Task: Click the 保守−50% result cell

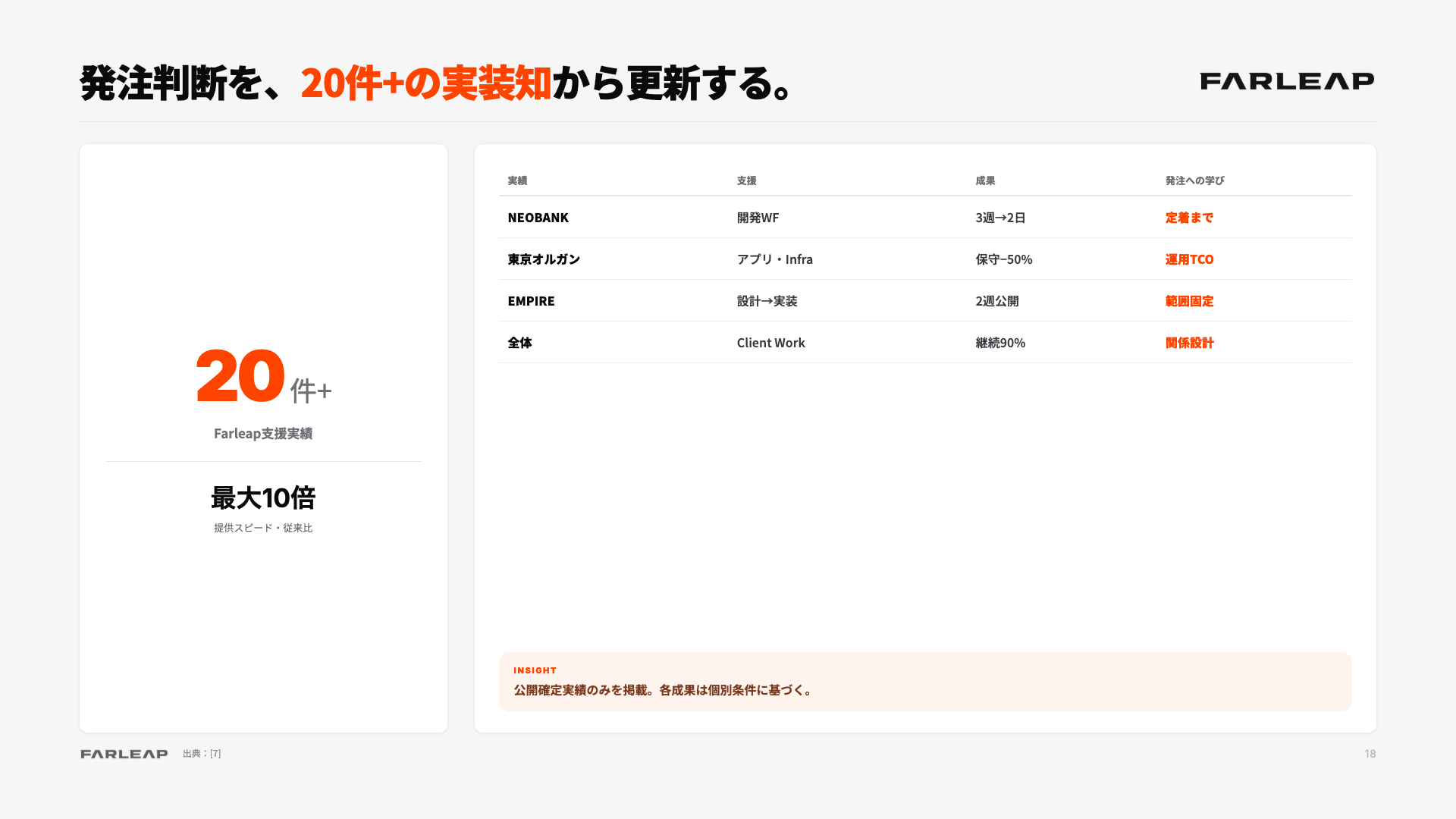Action: pos(1004,259)
